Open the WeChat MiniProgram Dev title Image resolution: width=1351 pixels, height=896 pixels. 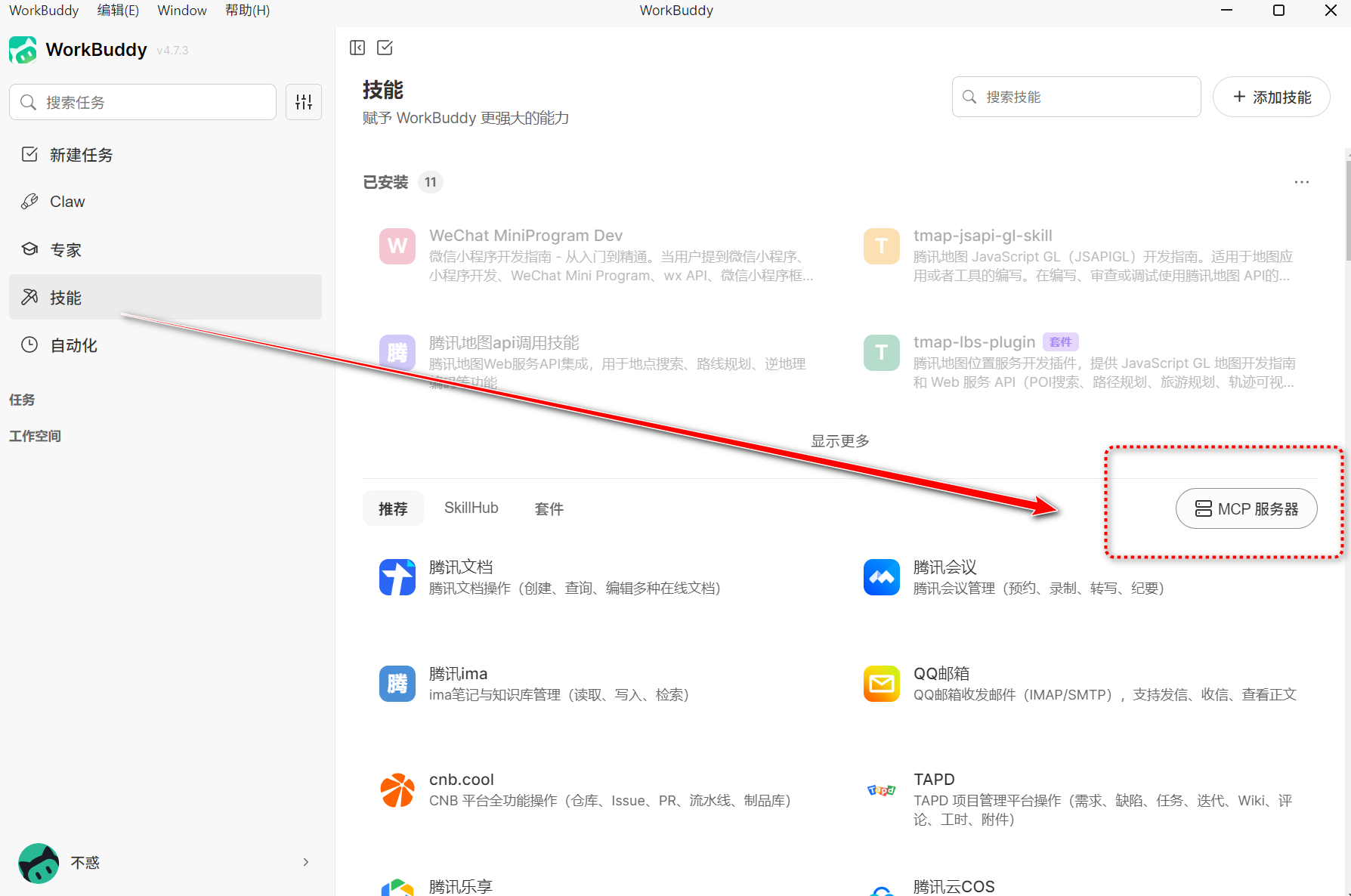click(x=526, y=236)
